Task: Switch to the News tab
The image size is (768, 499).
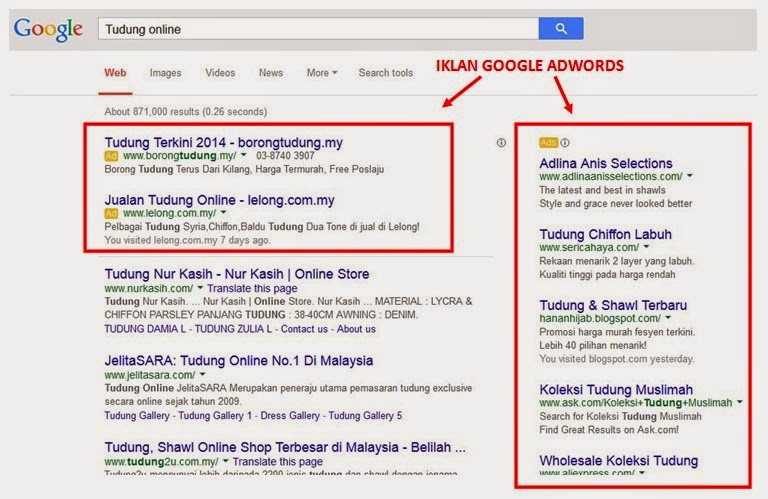Action: click(271, 73)
